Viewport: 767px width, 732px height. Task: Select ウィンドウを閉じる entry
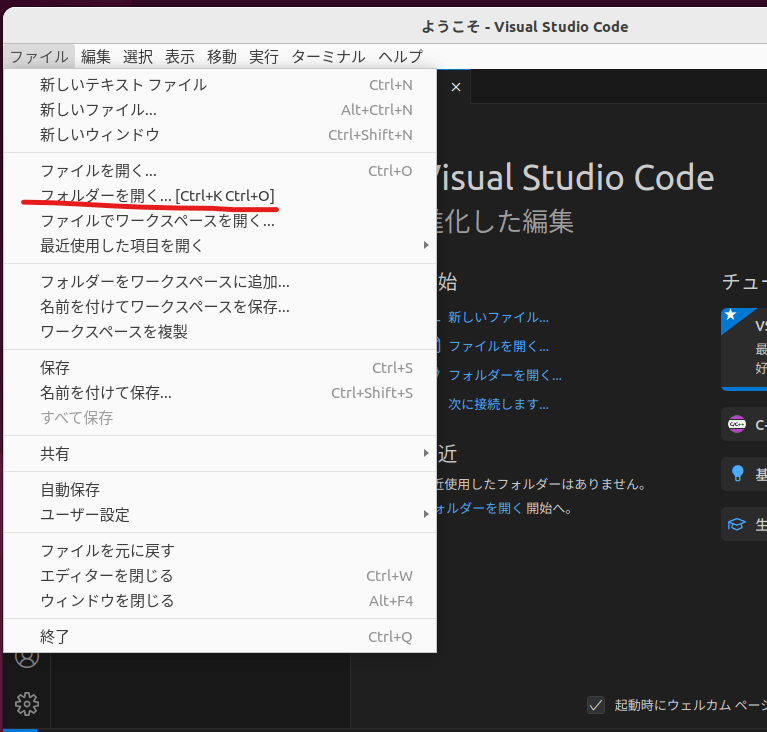pos(220,601)
